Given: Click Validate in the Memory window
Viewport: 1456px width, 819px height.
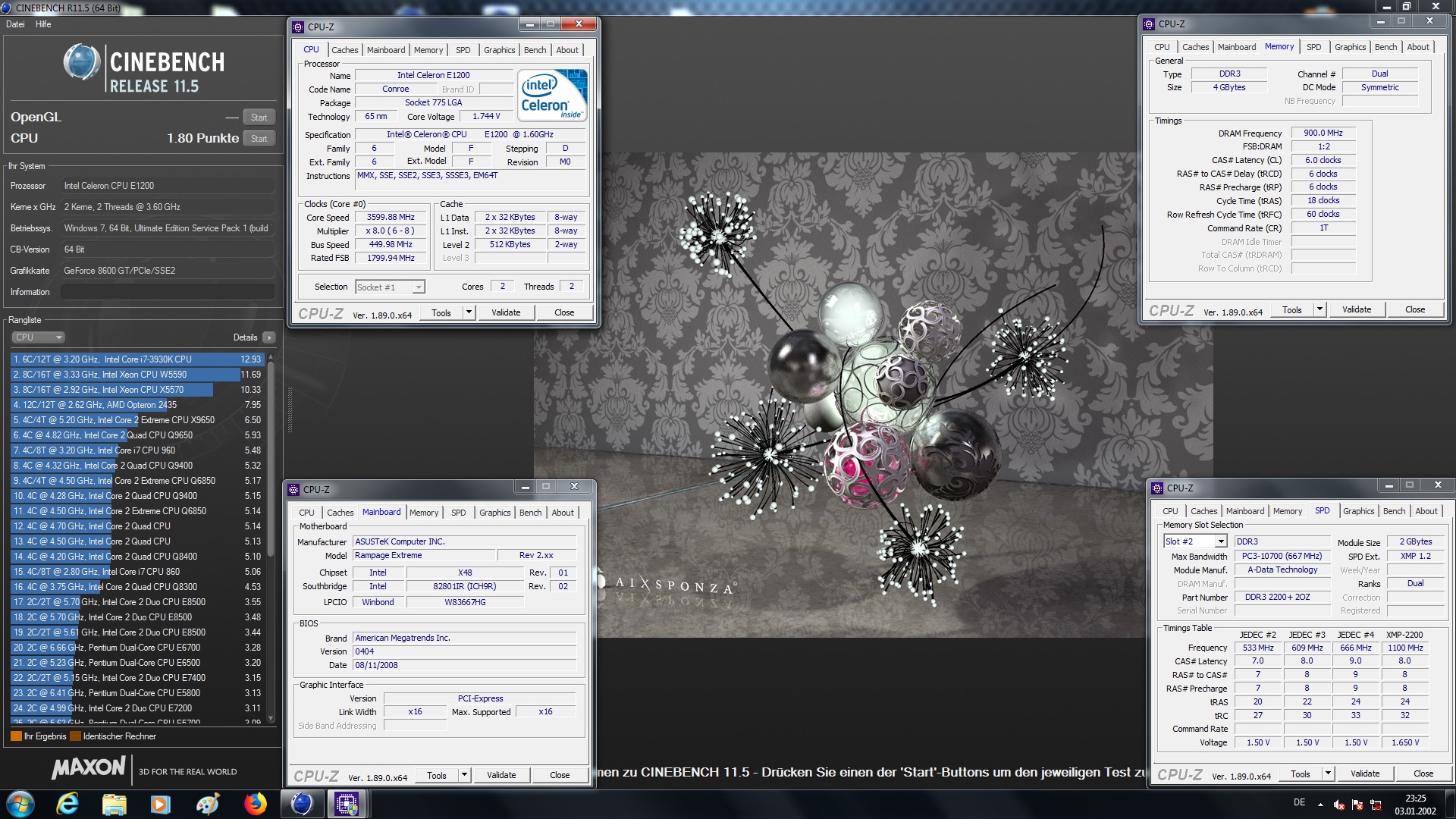Looking at the screenshot, I should pos(1357,309).
